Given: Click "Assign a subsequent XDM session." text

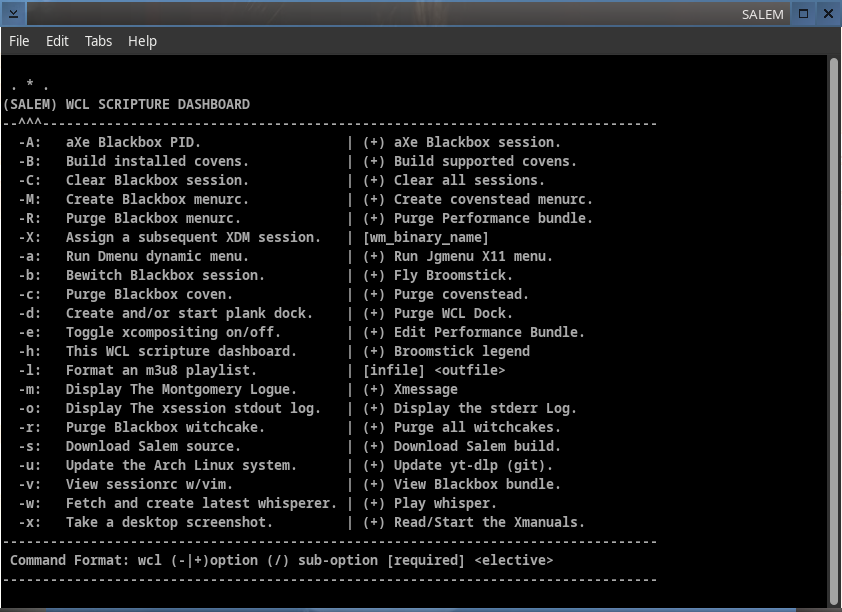Looking at the screenshot, I should (193, 237).
